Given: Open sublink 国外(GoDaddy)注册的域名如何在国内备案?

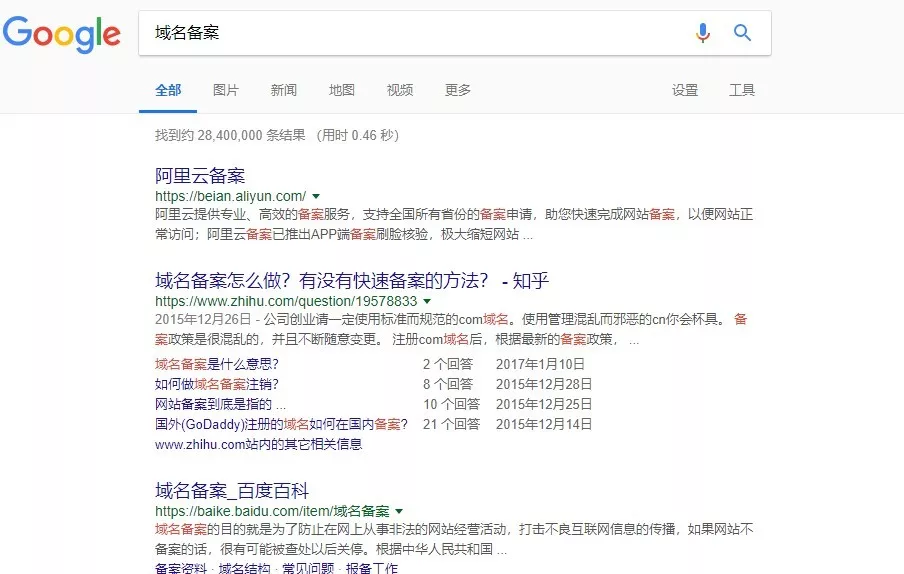Looking at the screenshot, I should (x=281, y=425).
